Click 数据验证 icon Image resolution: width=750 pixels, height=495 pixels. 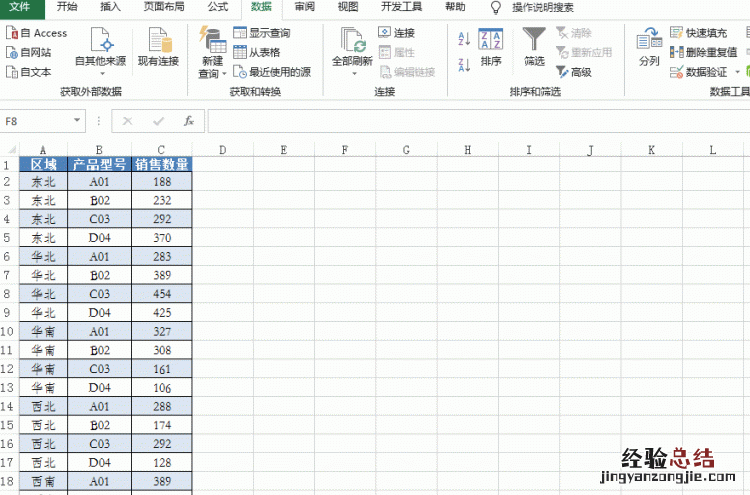tap(676, 72)
